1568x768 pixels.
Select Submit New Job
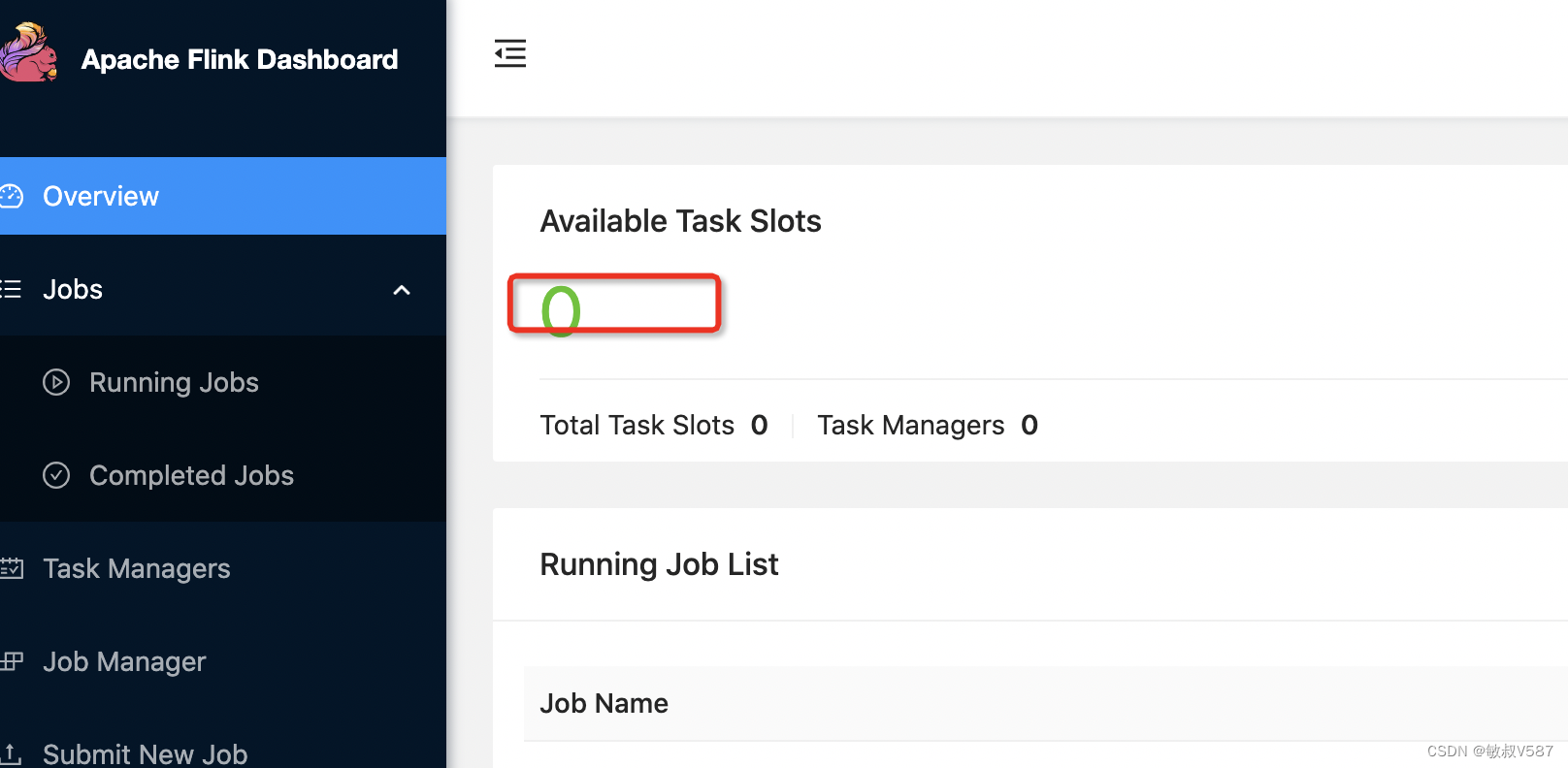[x=146, y=753]
